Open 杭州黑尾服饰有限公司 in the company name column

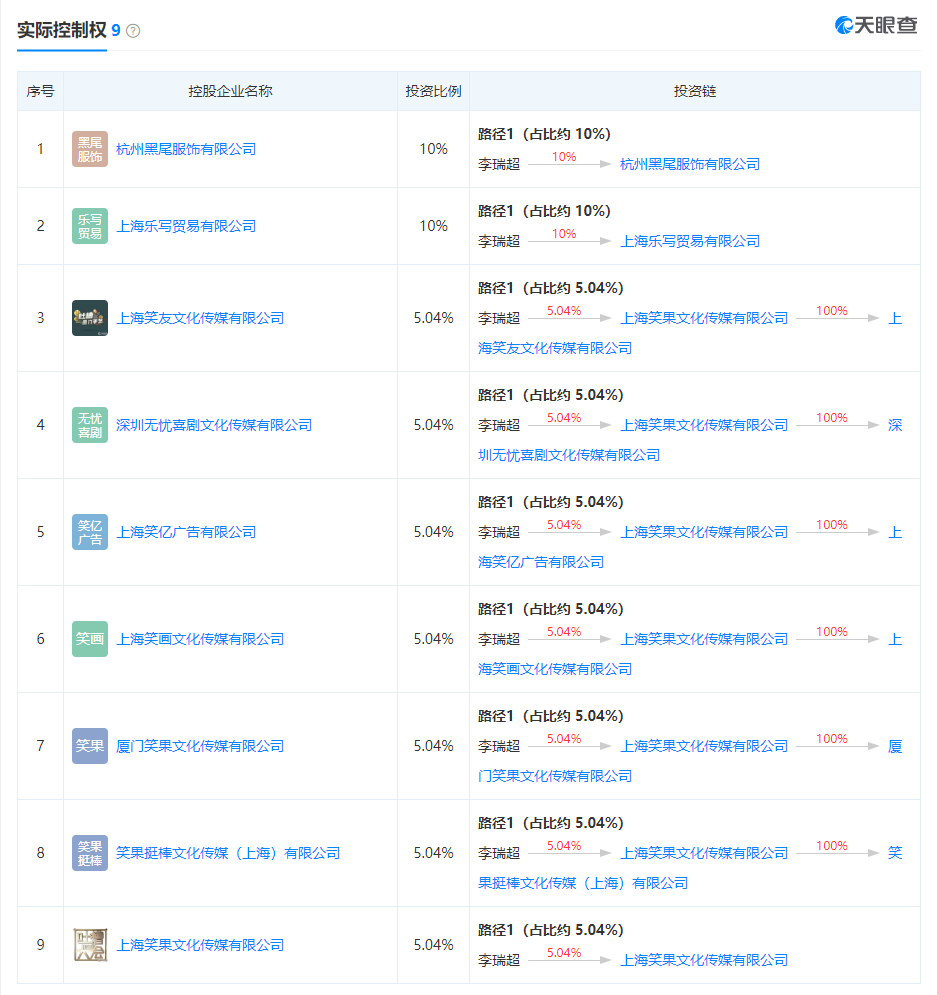pos(186,149)
